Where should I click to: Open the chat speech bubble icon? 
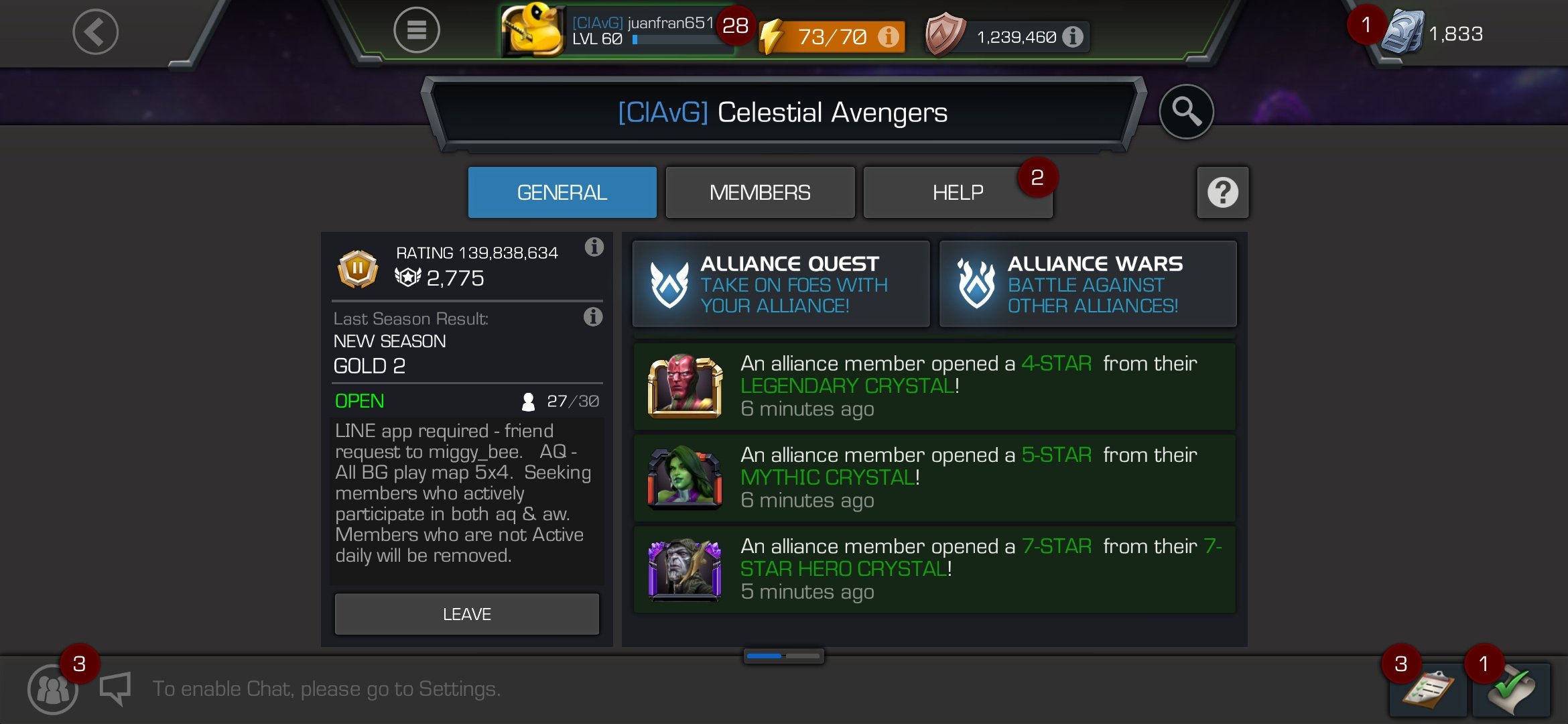(x=115, y=688)
